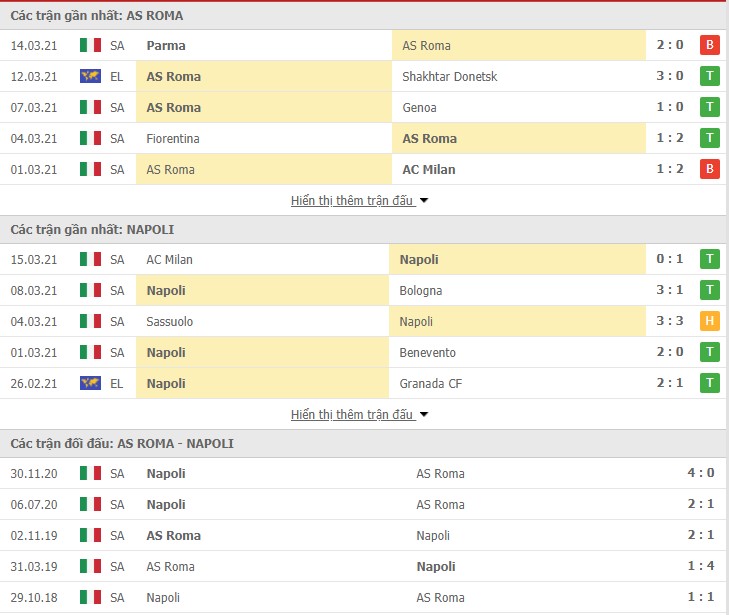Expand more AS Roma matches arrow

pos(424,201)
